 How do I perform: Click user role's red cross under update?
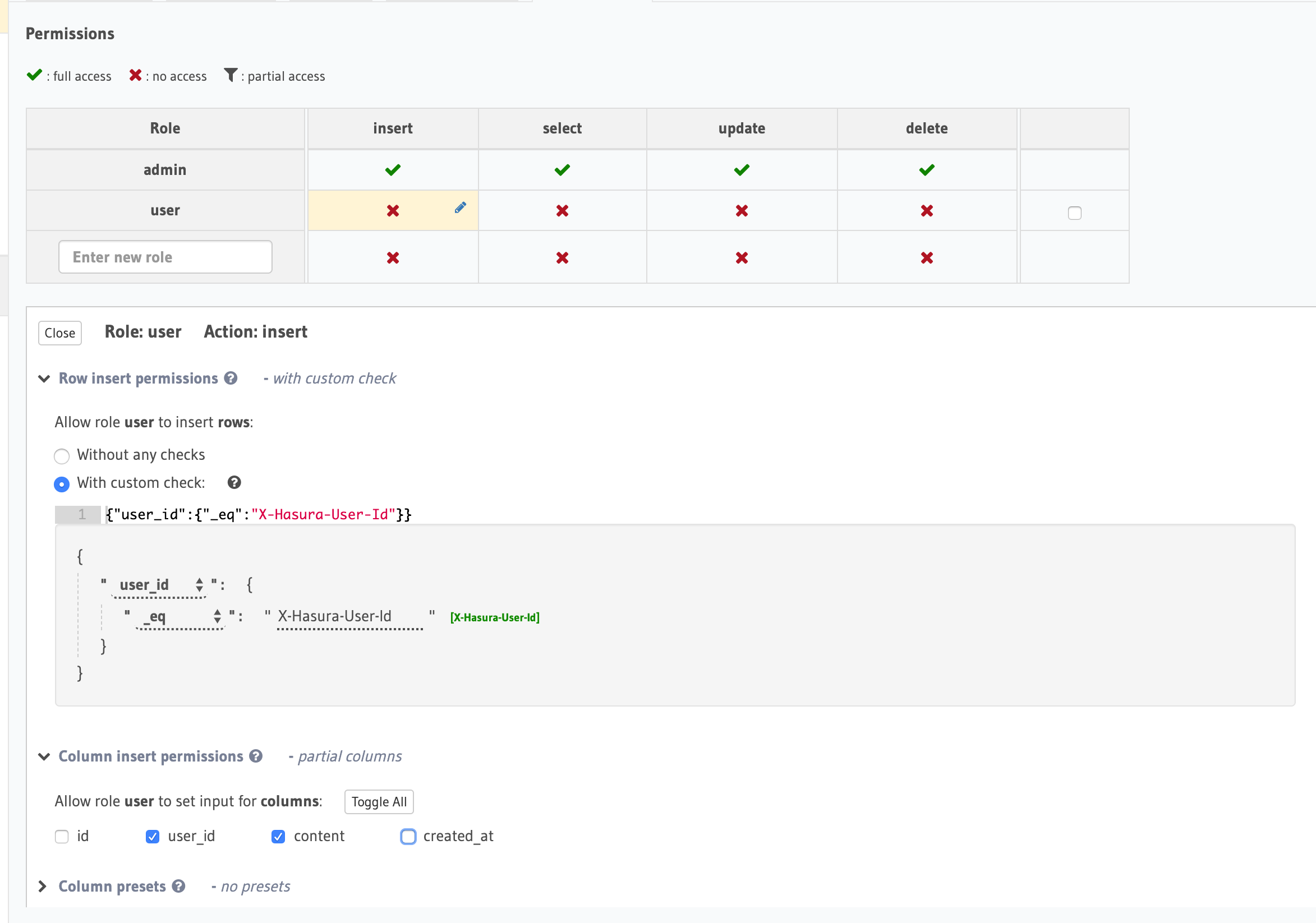[x=741, y=211]
